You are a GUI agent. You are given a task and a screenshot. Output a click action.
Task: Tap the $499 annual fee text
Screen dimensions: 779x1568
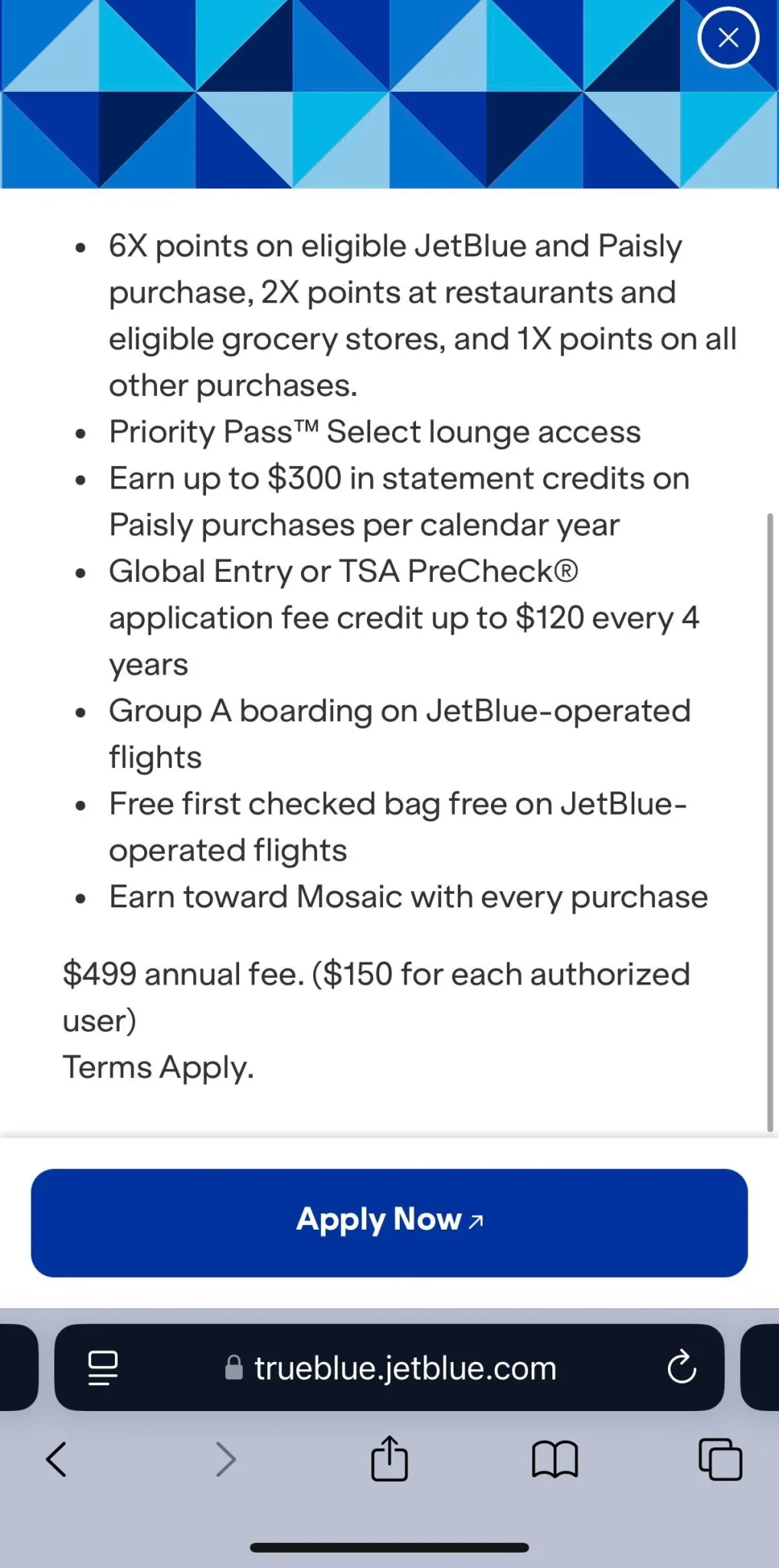pos(183,974)
